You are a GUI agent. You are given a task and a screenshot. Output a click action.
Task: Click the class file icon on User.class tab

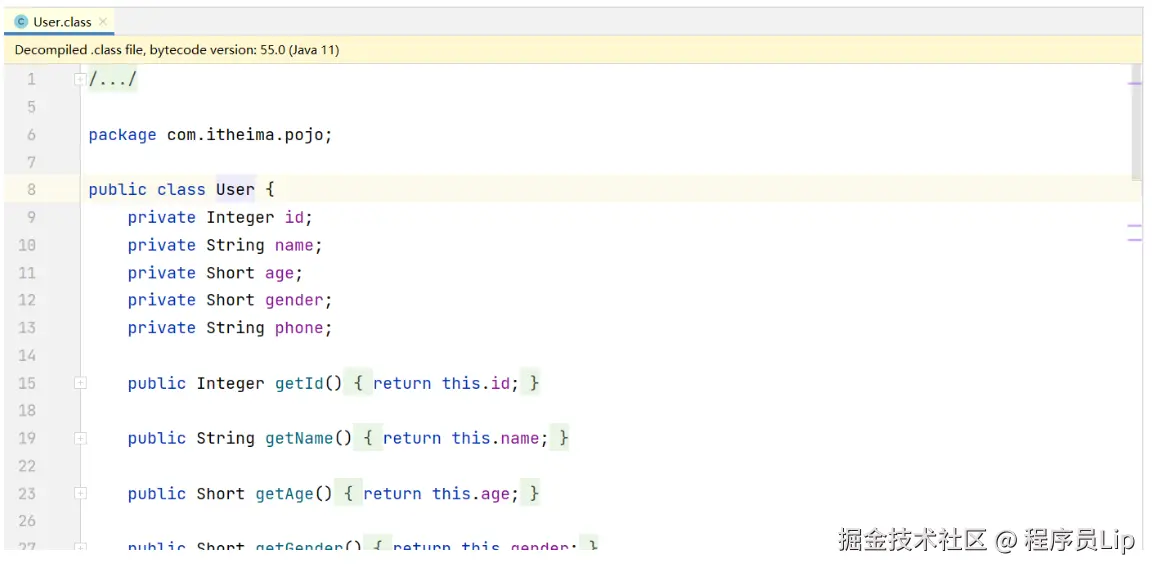tap(21, 22)
